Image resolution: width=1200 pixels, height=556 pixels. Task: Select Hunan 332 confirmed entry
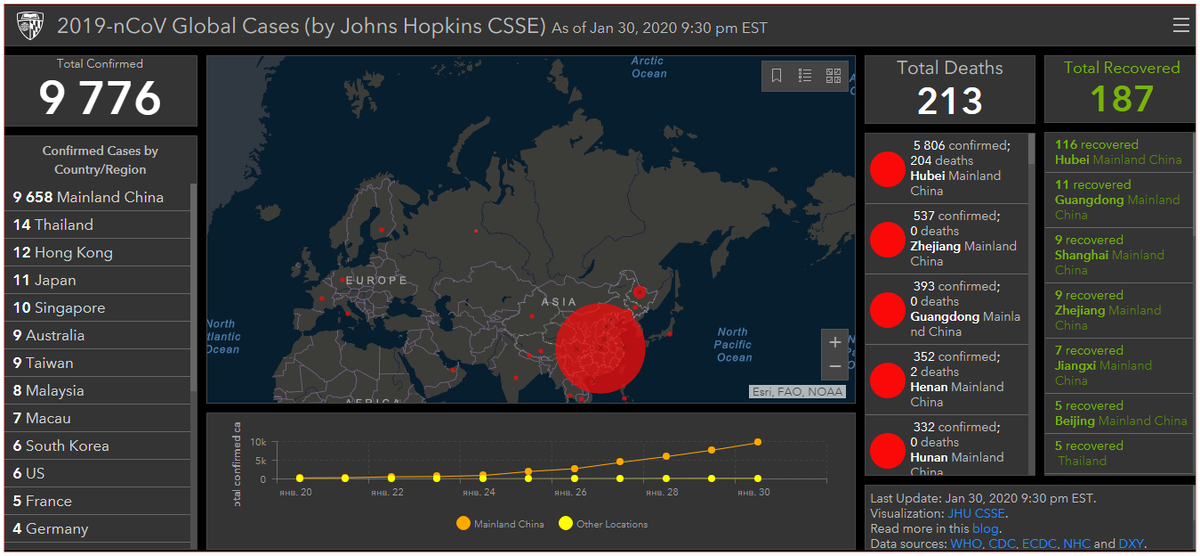tap(946, 446)
